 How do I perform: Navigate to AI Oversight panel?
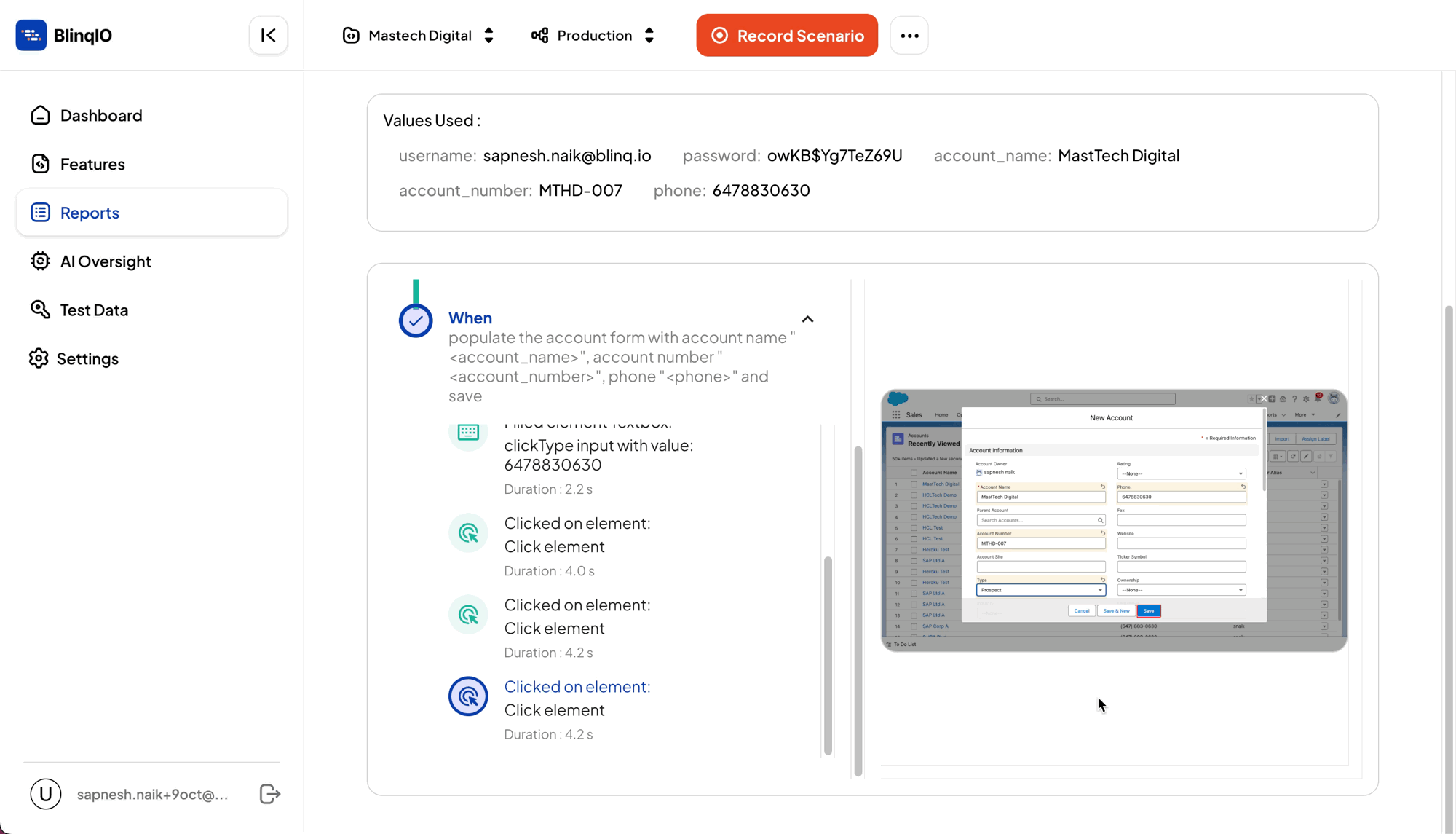pos(105,261)
